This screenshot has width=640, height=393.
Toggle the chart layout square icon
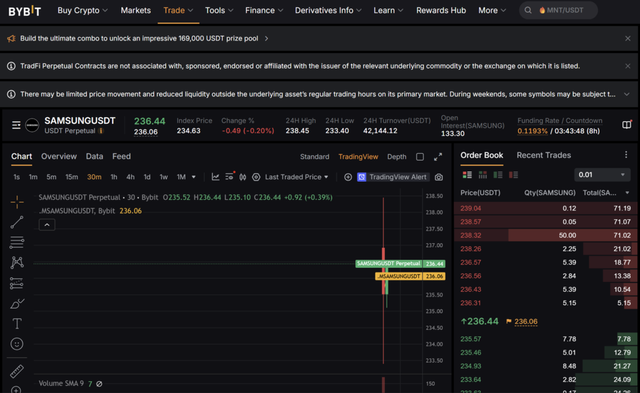(x=420, y=157)
